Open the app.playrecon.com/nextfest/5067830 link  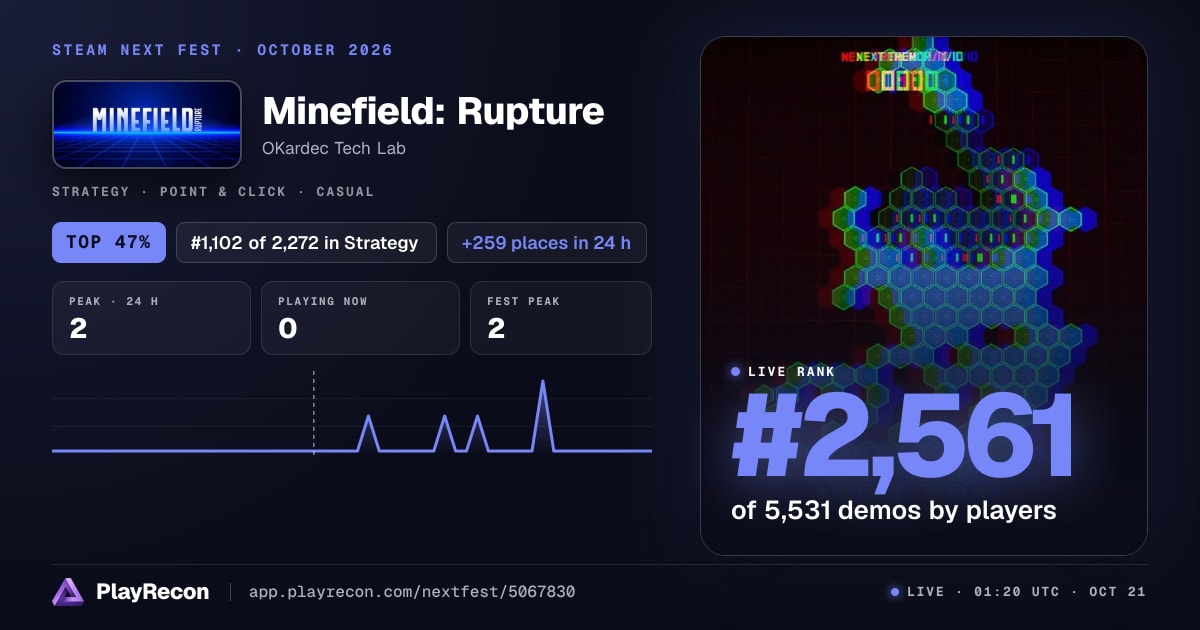click(411, 592)
